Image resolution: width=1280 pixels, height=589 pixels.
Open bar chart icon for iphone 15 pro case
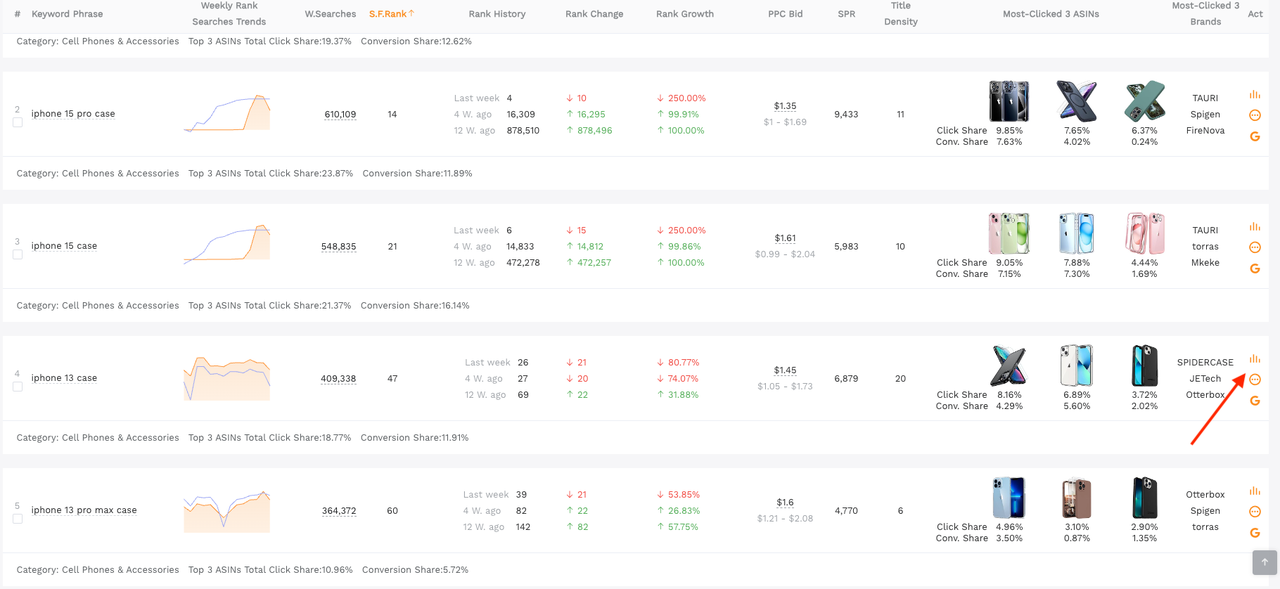pyautogui.click(x=1255, y=94)
